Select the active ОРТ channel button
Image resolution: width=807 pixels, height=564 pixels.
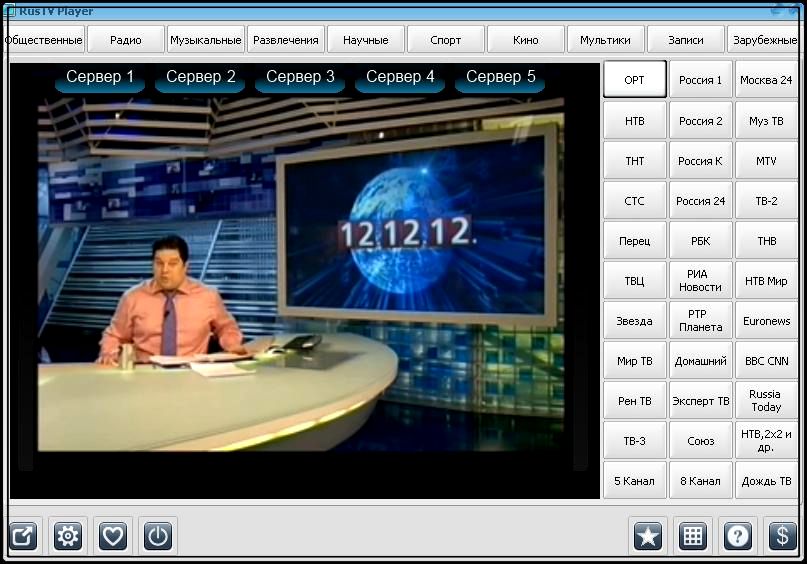click(635, 79)
